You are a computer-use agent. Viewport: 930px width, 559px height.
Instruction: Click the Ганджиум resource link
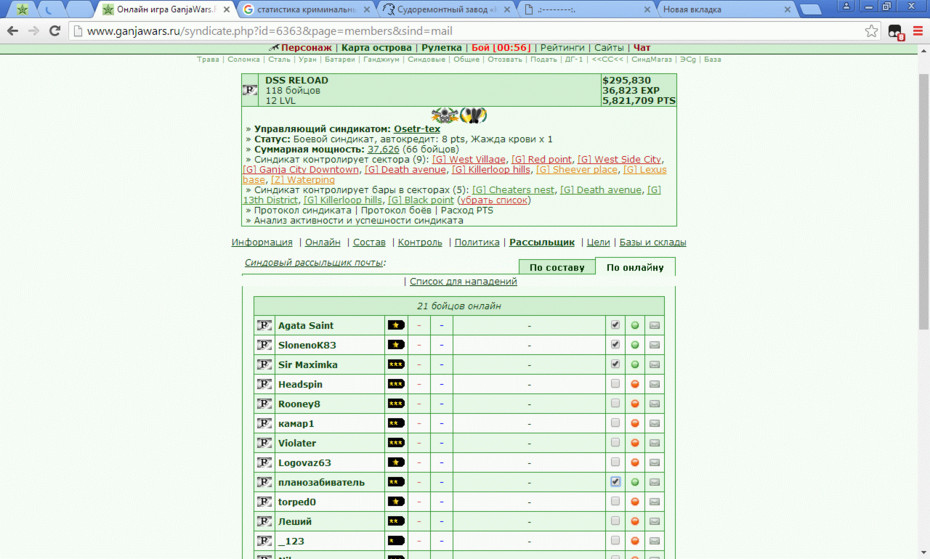tap(381, 59)
